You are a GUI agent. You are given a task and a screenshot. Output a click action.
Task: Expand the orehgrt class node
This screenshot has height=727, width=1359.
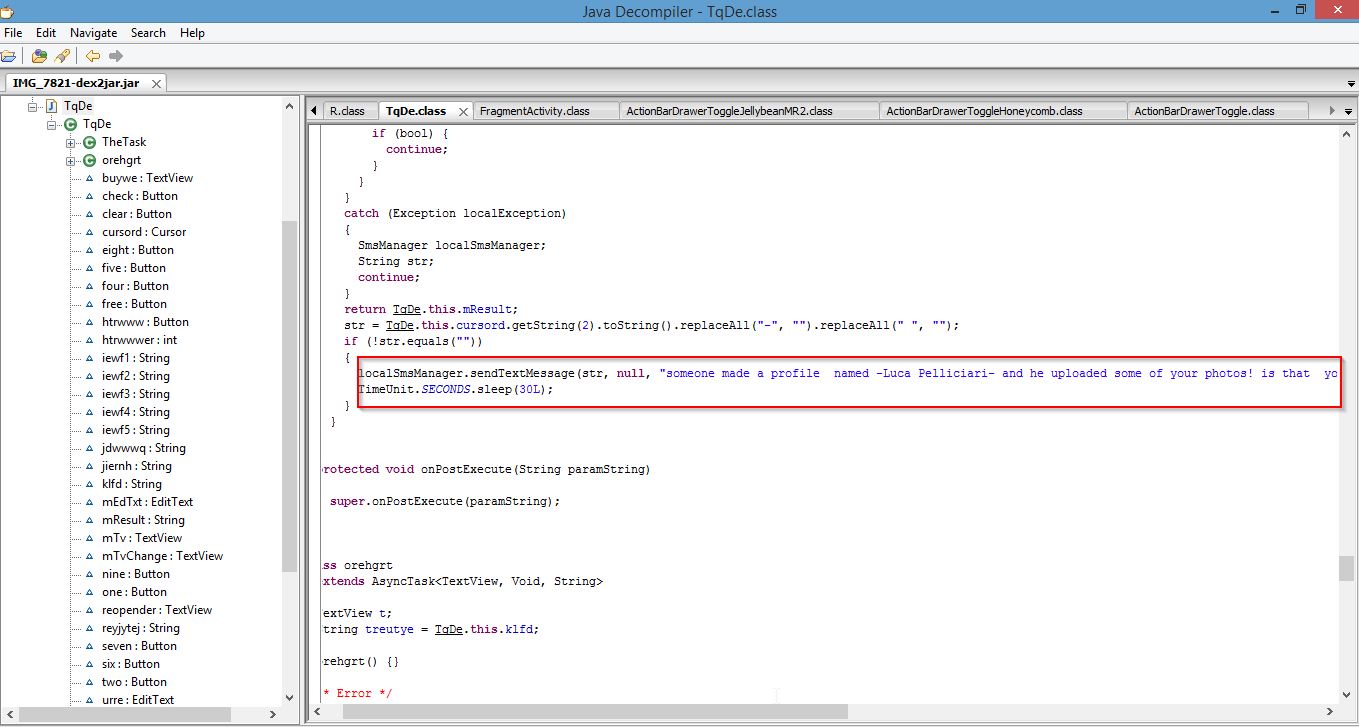(x=71, y=160)
